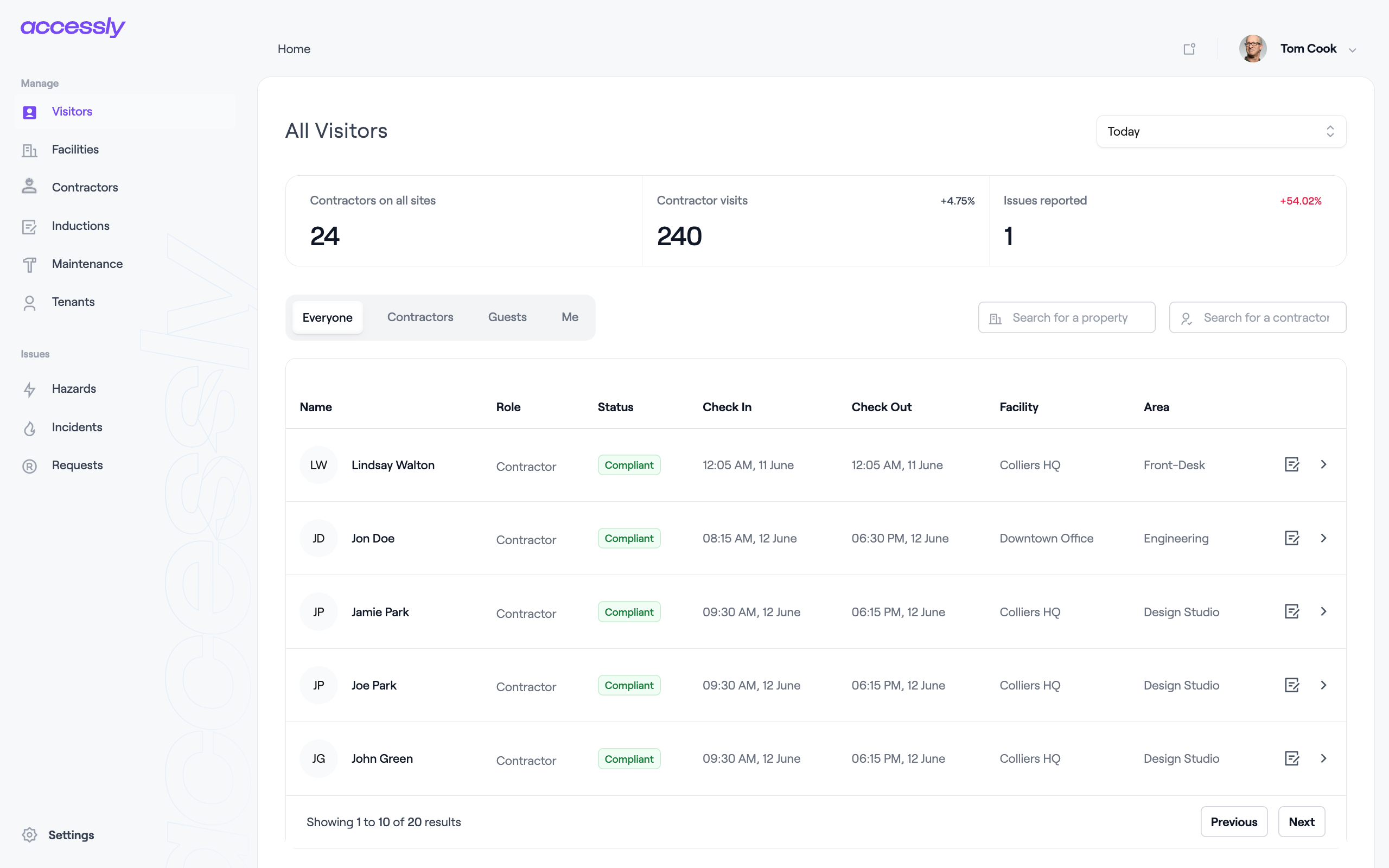Open the notifications icon in header
The image size is (1389, 868).
tap(1189, 49)
